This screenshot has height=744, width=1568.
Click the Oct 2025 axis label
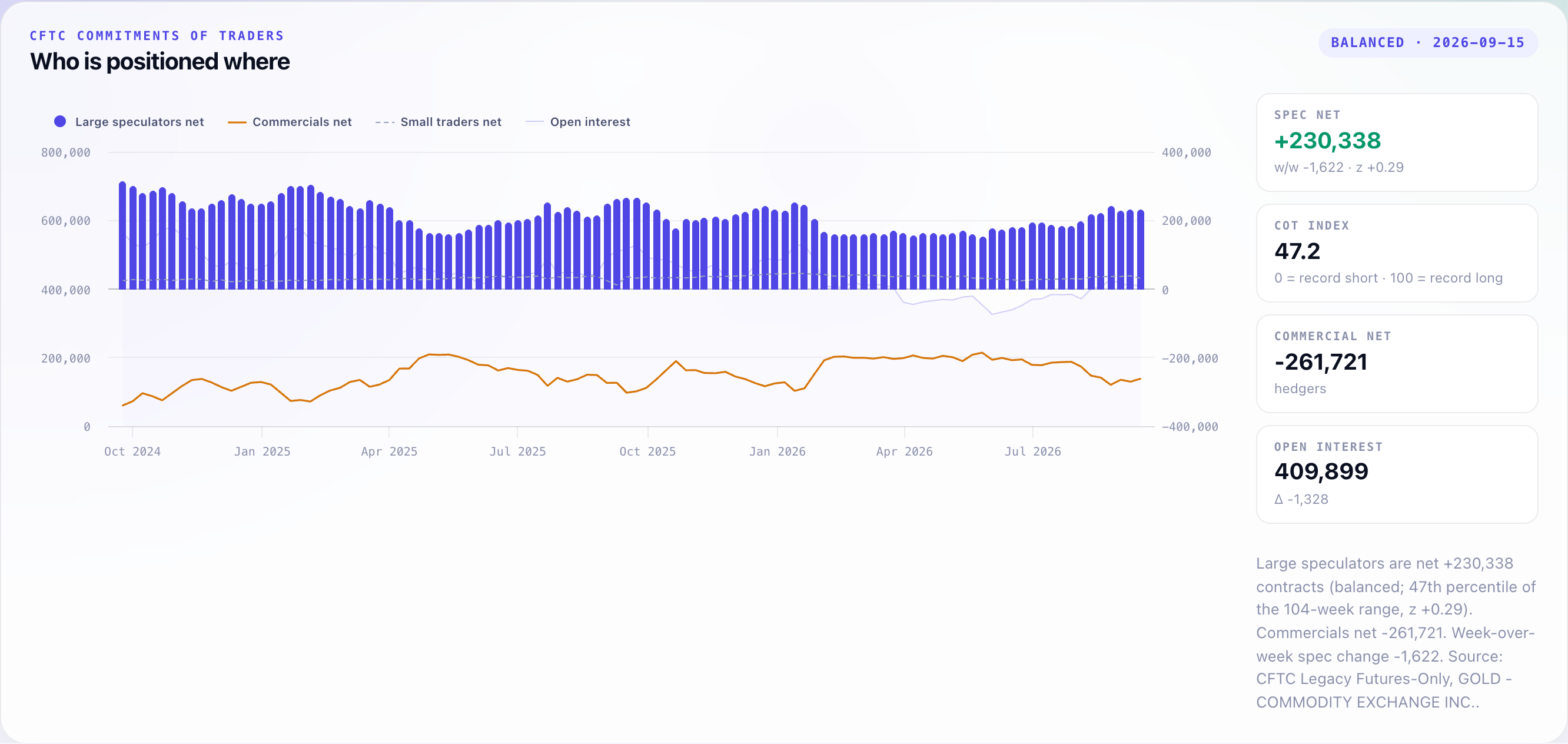click(x=647, y=451)
